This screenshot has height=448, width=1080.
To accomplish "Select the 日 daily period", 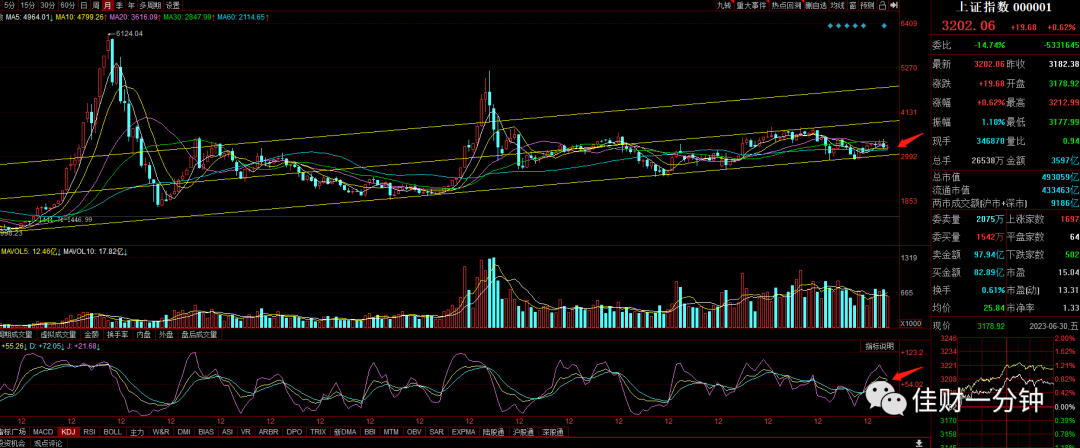I will click(x=84, y=5).
